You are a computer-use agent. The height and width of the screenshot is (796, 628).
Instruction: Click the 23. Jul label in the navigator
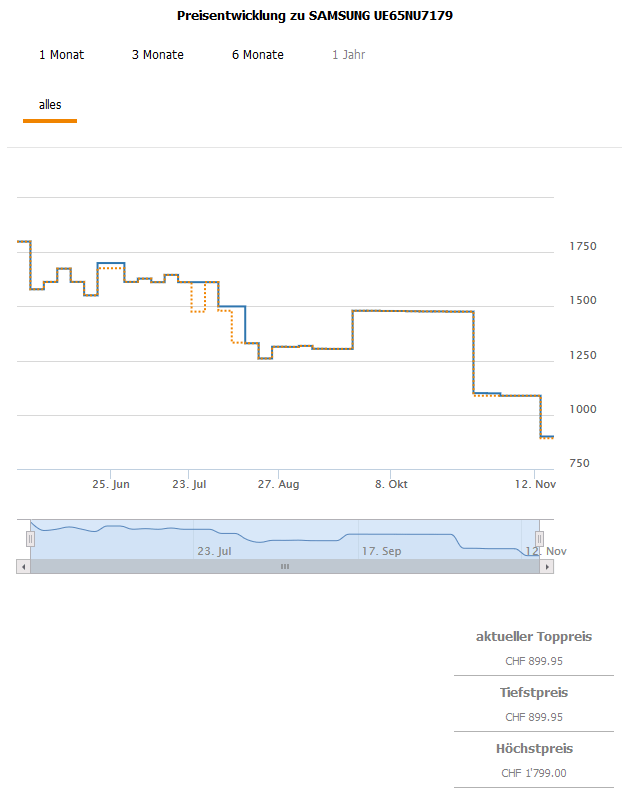coord(214,551)
